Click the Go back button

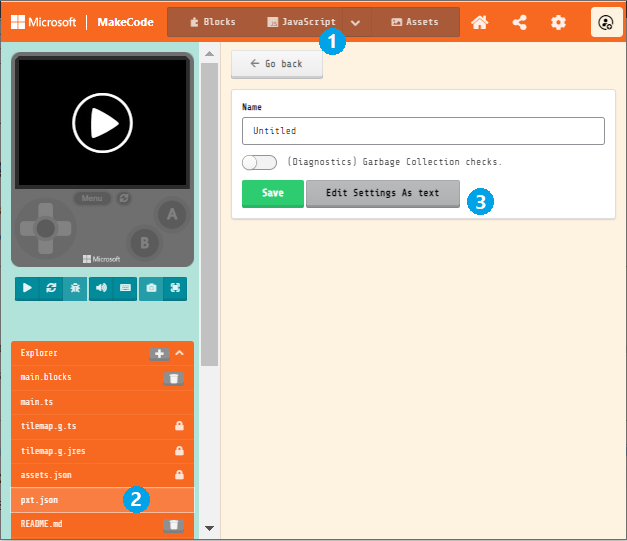[x=277, y=64]
